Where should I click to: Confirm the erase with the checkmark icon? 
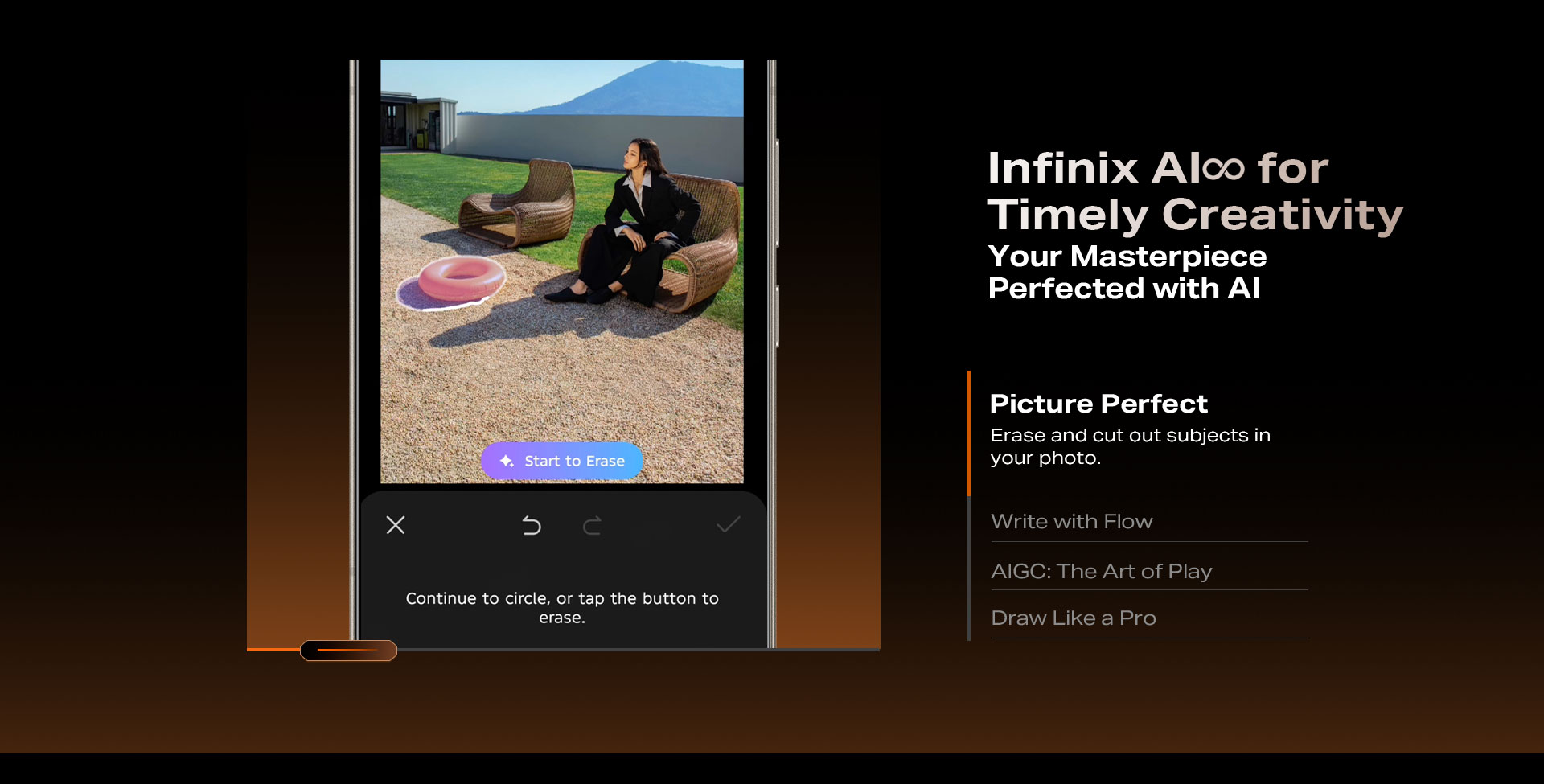[x=728, y=526]
